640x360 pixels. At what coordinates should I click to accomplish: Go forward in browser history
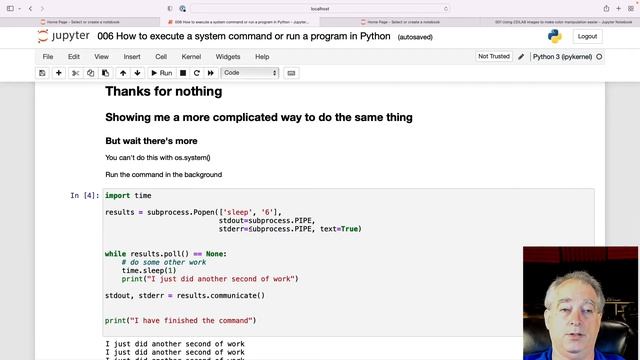[x=42, y=8]
